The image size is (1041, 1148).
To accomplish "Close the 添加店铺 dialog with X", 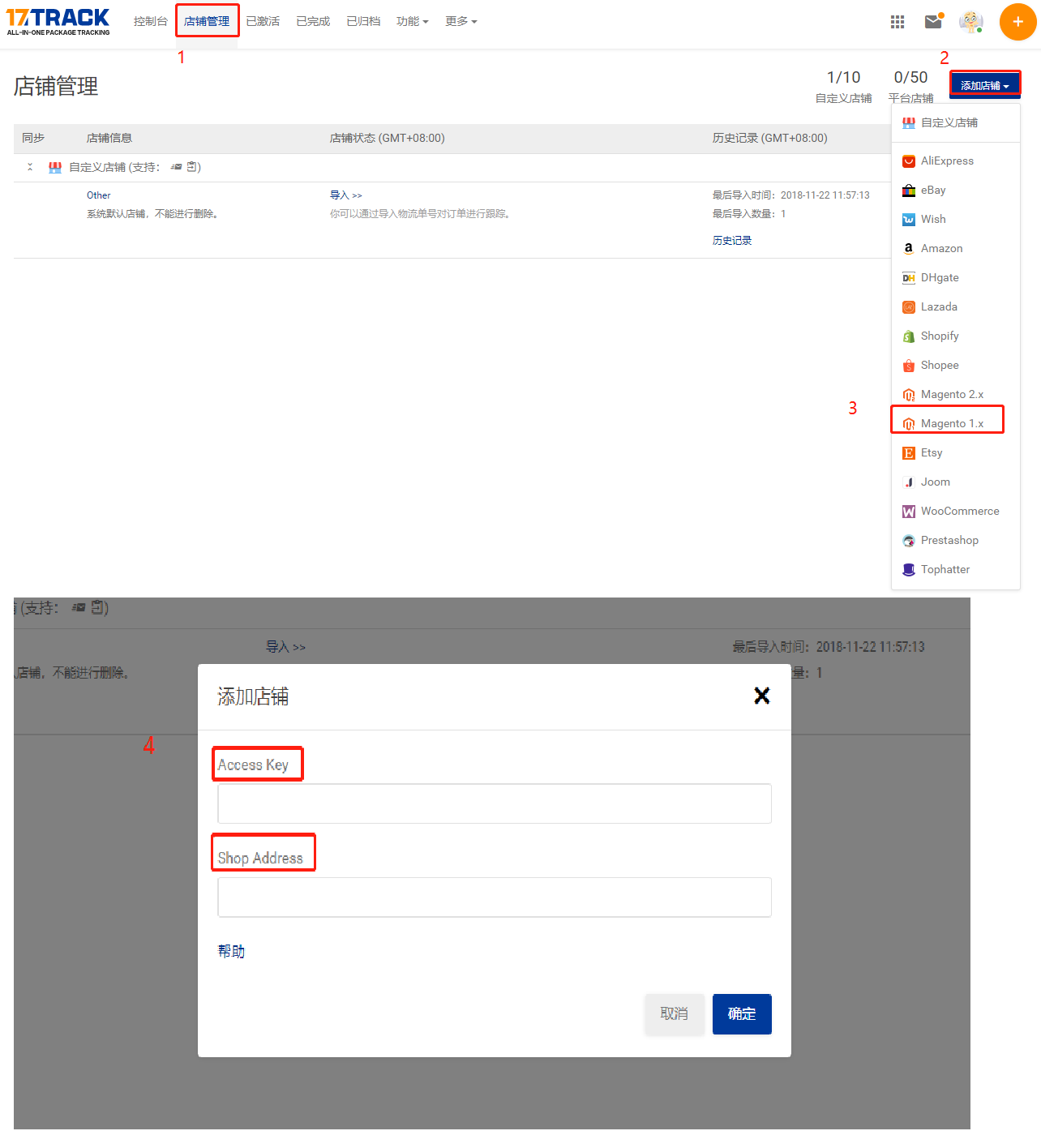I will (x=762, y=696).
